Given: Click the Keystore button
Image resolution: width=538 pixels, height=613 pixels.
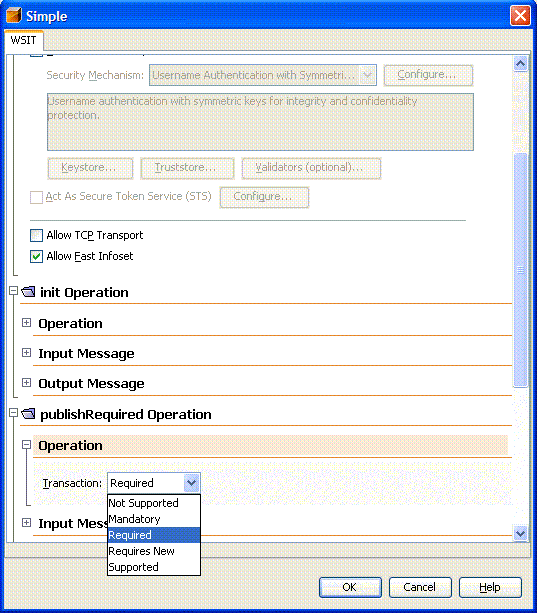Looking at the screenshot, I should pos(90,168).
